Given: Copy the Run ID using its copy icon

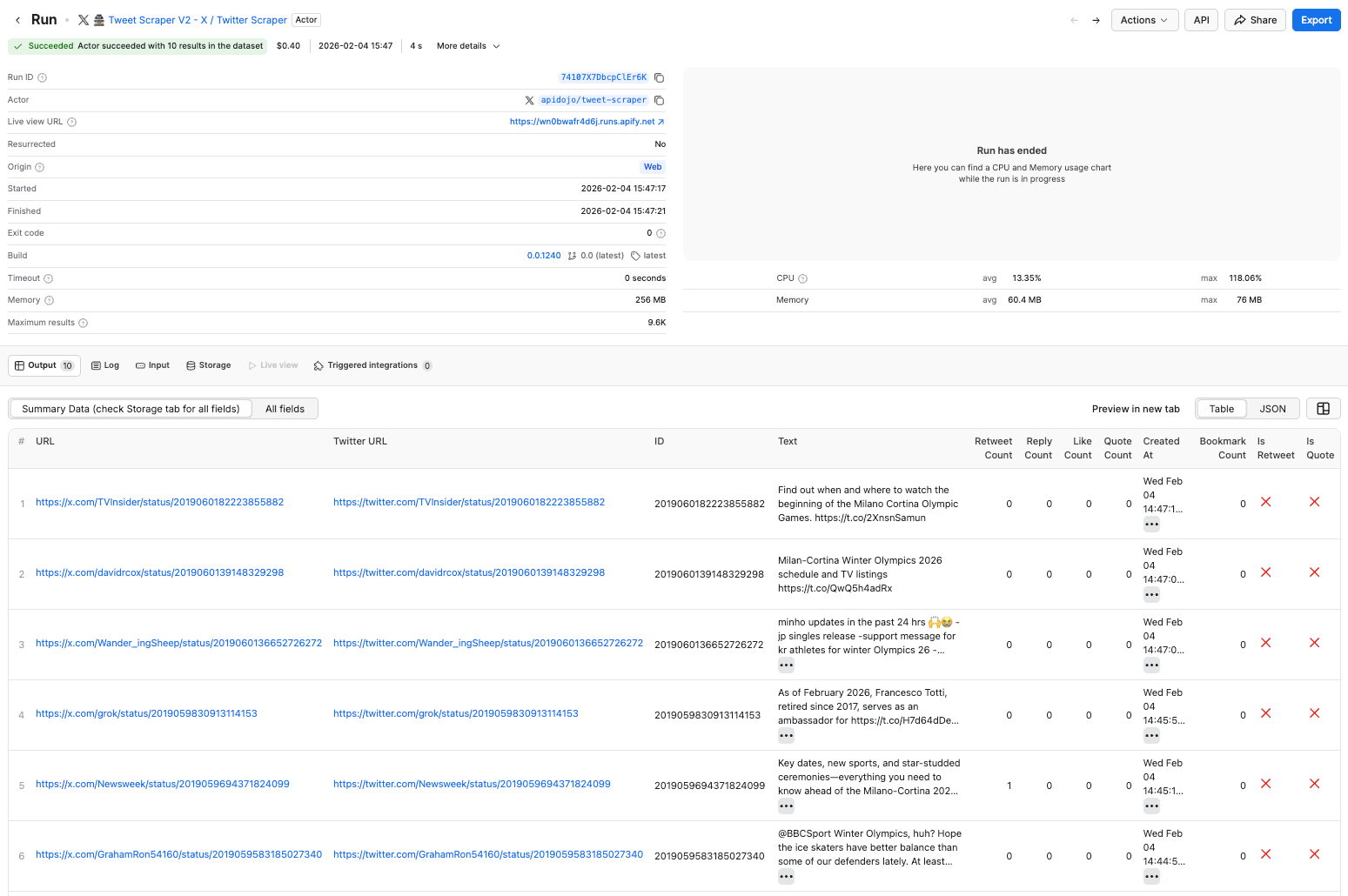Looking at the screenshot, I should point(659,77).
